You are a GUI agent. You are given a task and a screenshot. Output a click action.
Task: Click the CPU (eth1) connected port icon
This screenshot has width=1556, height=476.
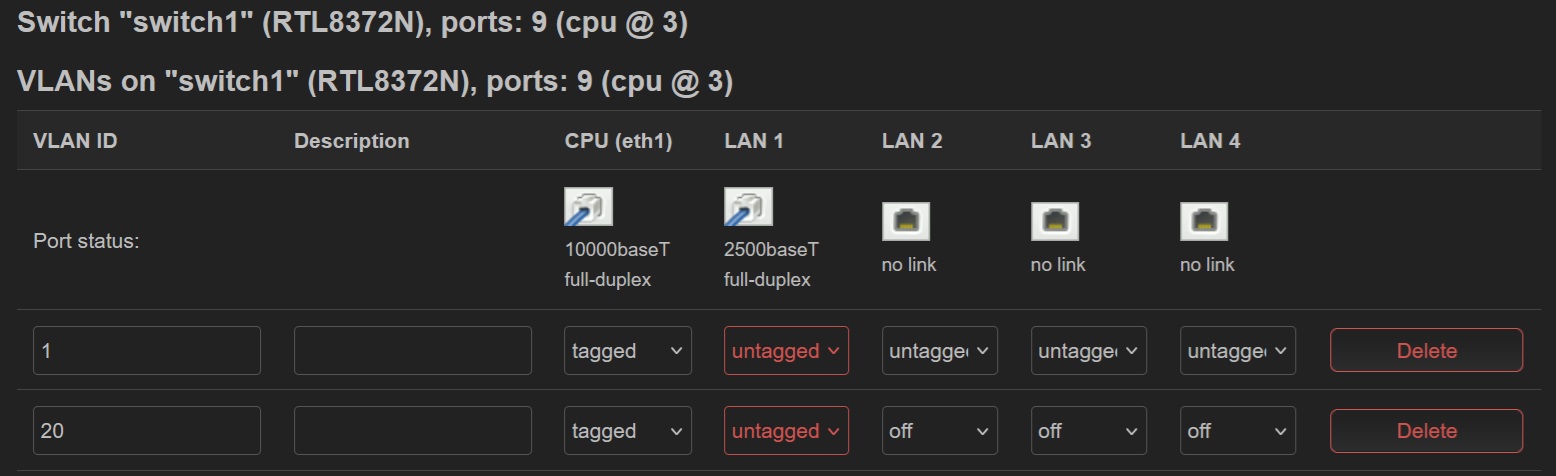(588, 207)
